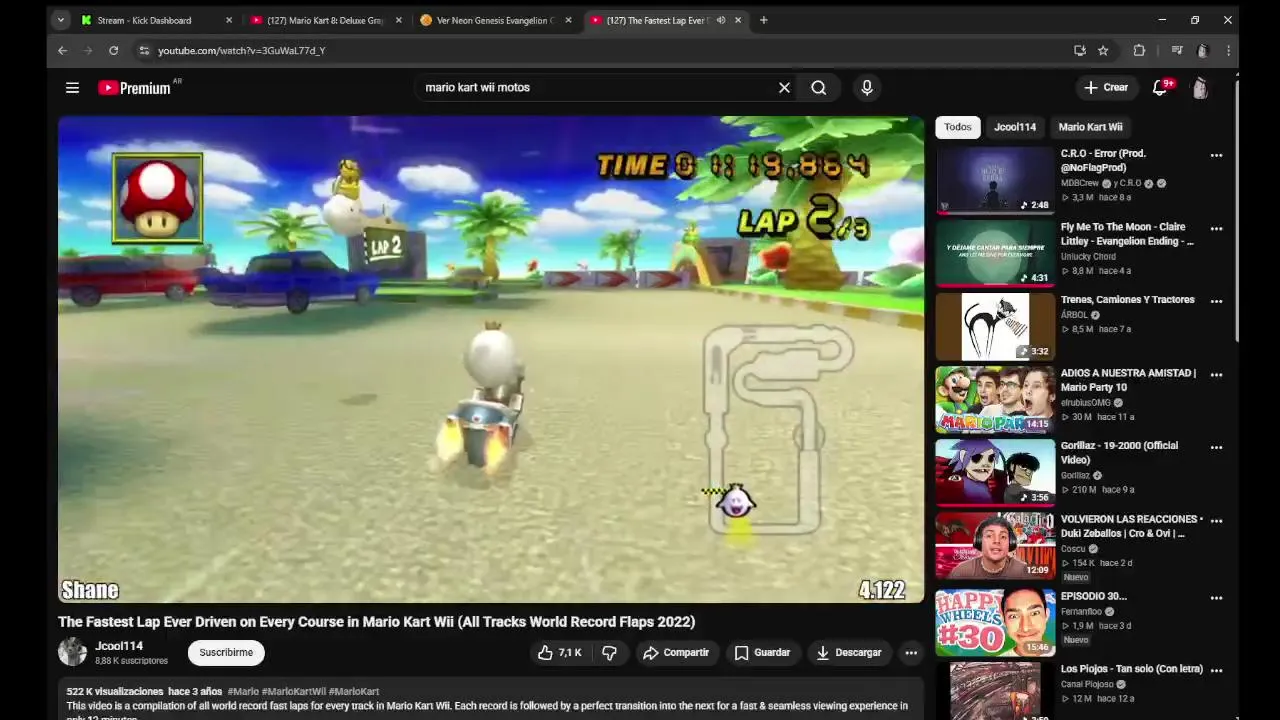
Task: Open the Gorillaz 19-2000 thumbnail
Action: (995, 473)
